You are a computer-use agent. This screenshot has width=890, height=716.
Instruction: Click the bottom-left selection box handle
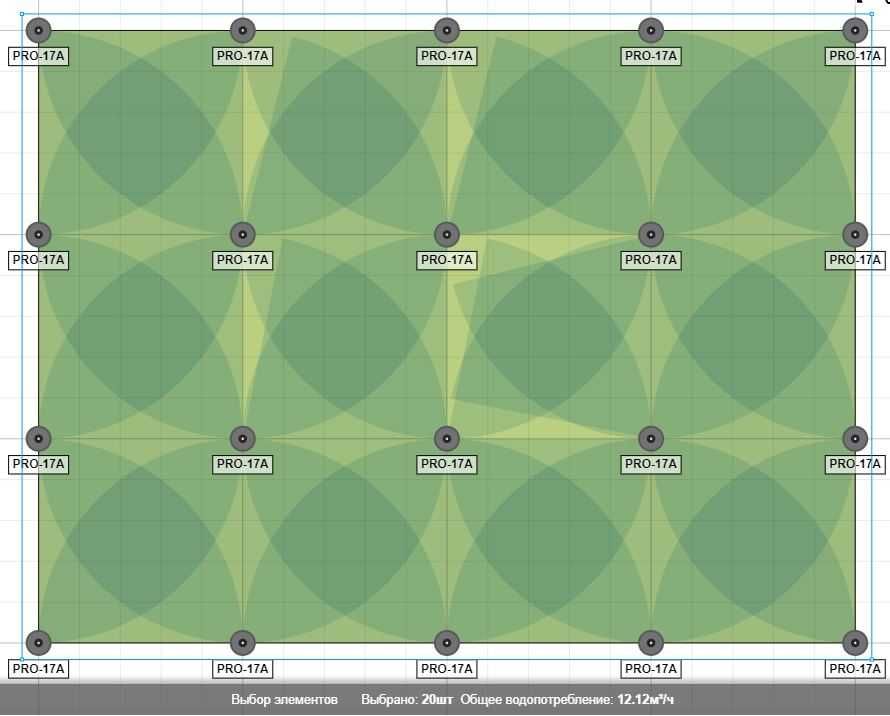(x=22, y=659)
